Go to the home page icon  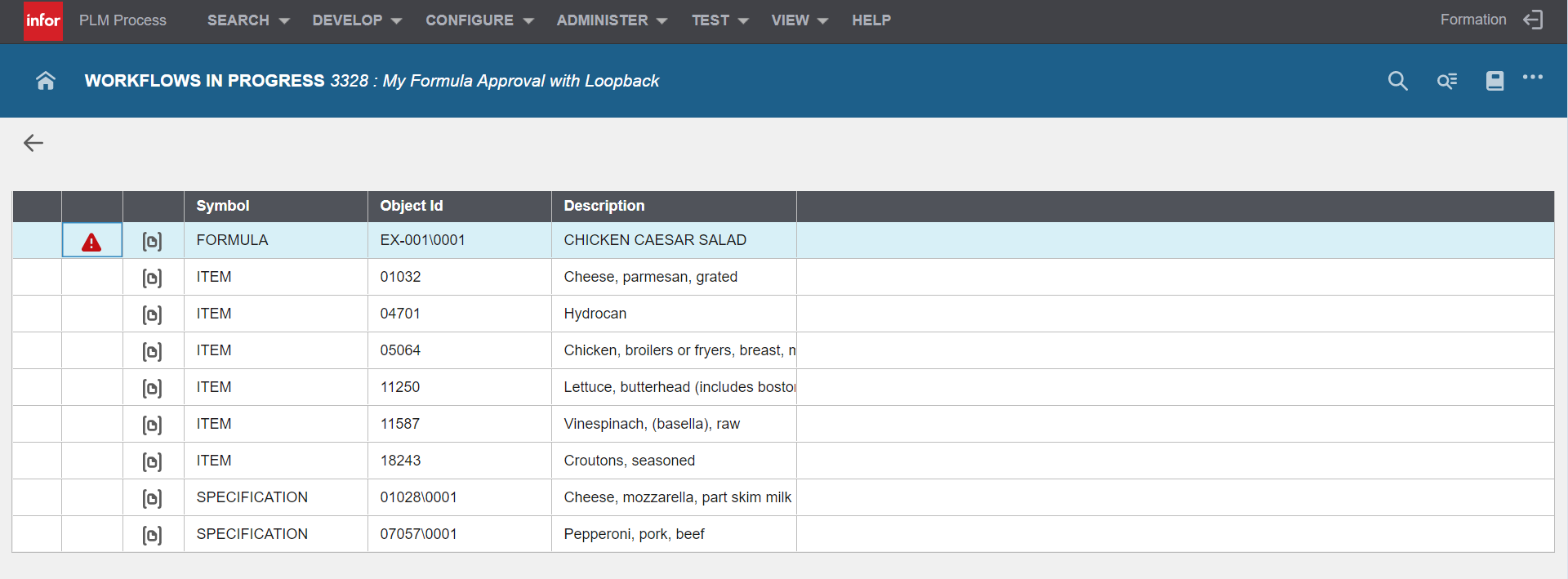pos(46,81)
